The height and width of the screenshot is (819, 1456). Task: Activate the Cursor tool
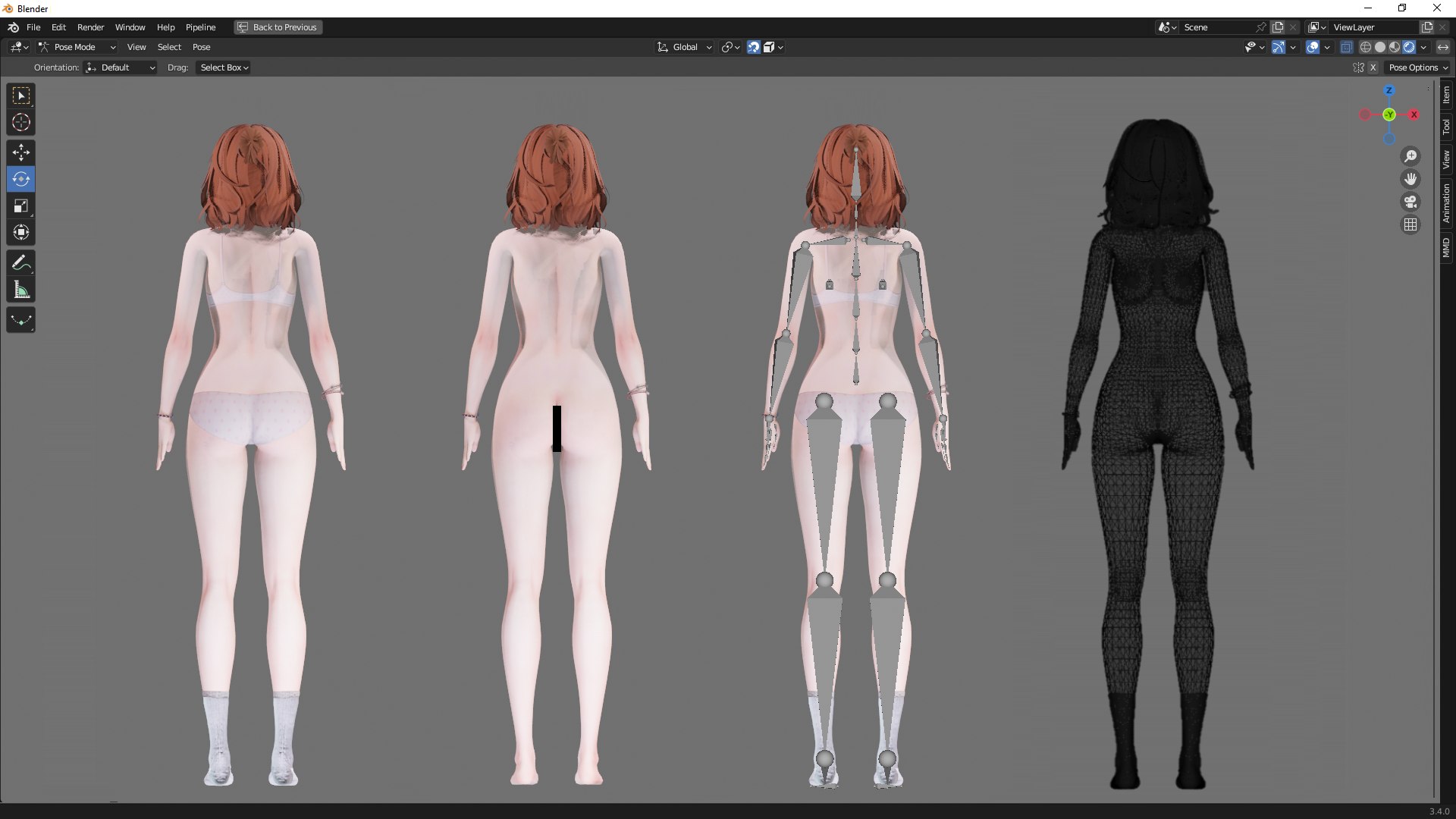point(20,122)
